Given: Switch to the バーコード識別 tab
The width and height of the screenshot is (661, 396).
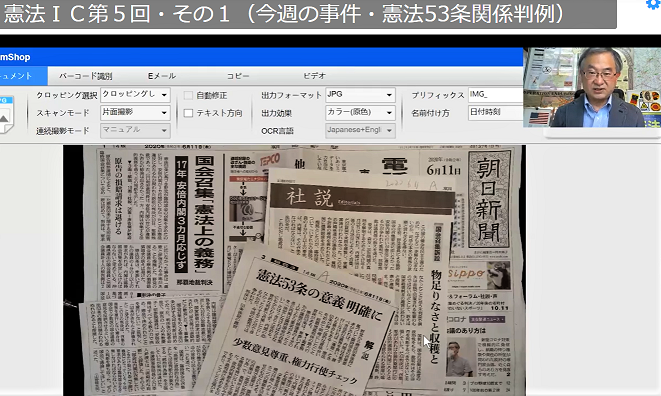Looking at the screenshot, I should tap(86, 76).
